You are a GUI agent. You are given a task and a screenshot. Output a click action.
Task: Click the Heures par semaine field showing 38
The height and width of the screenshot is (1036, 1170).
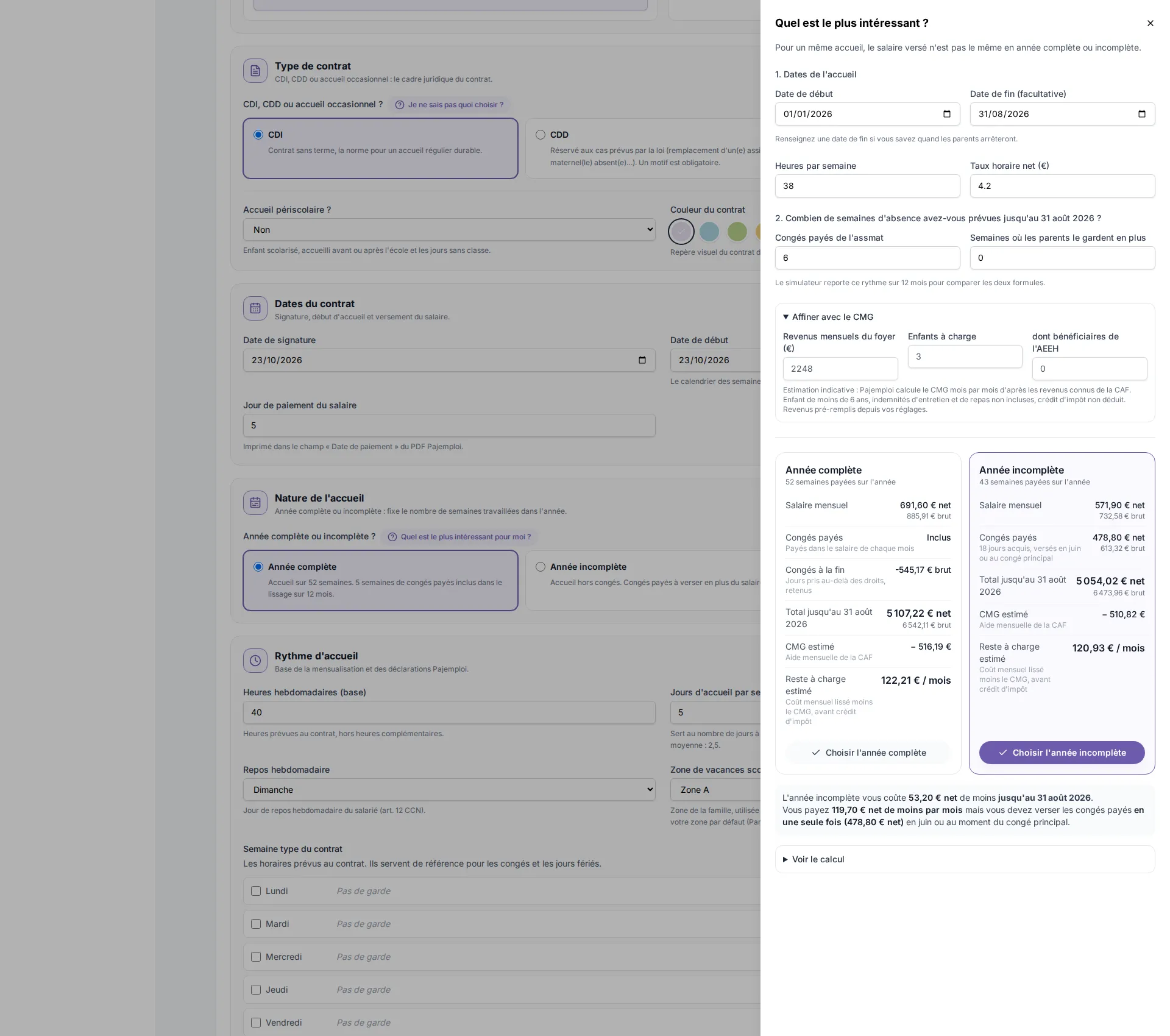tap(867, 186)
